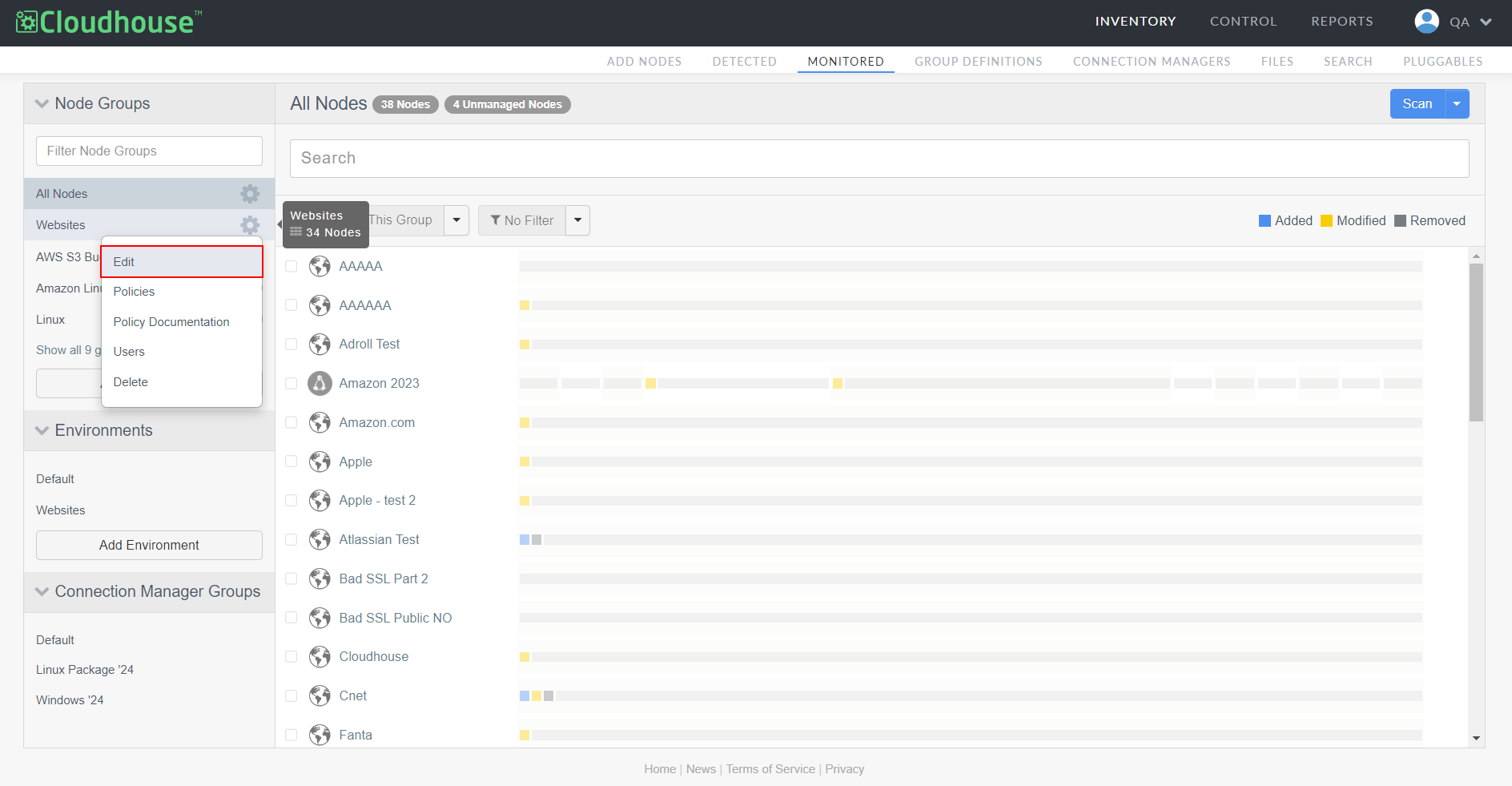Check the Amazon.com node box

point(292,422)
